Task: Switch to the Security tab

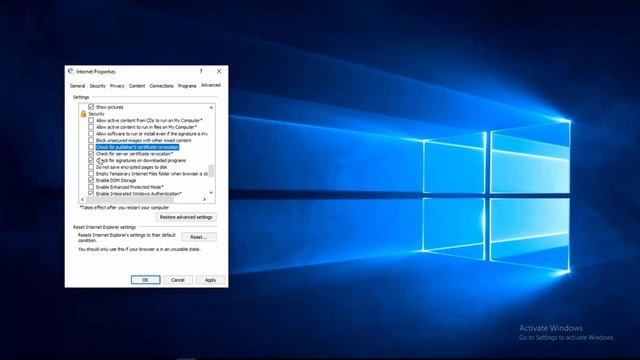Action: coord(98,86)
